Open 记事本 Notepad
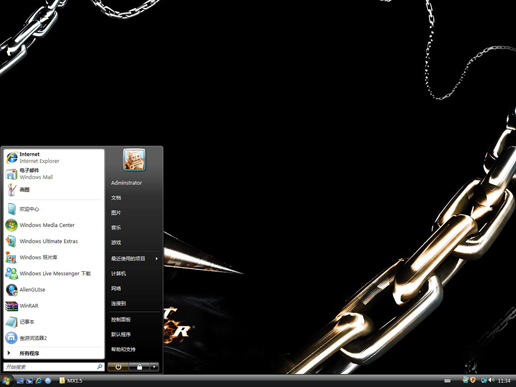 54,322
